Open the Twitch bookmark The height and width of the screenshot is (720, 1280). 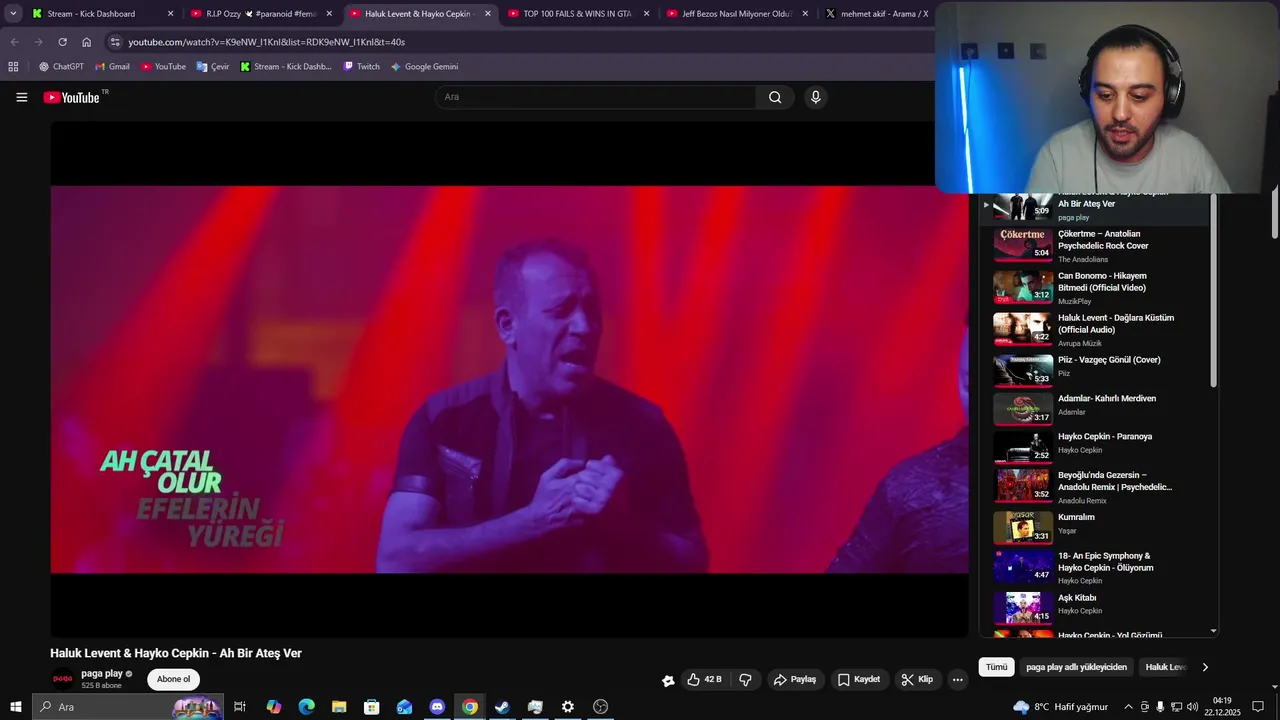click(x=361, y=67)
